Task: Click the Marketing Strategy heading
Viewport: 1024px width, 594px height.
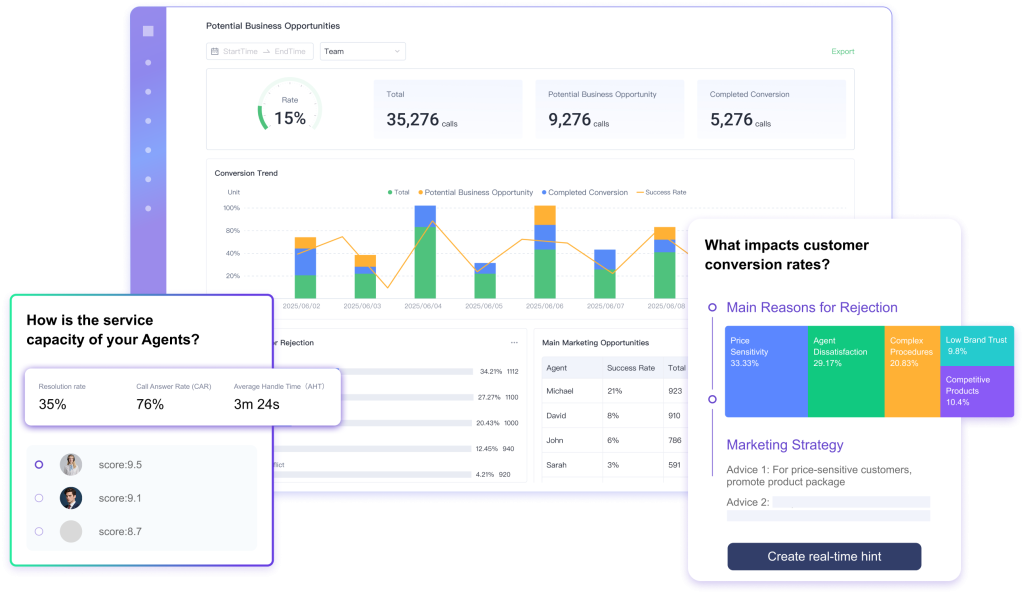Action: click(784, 445)
